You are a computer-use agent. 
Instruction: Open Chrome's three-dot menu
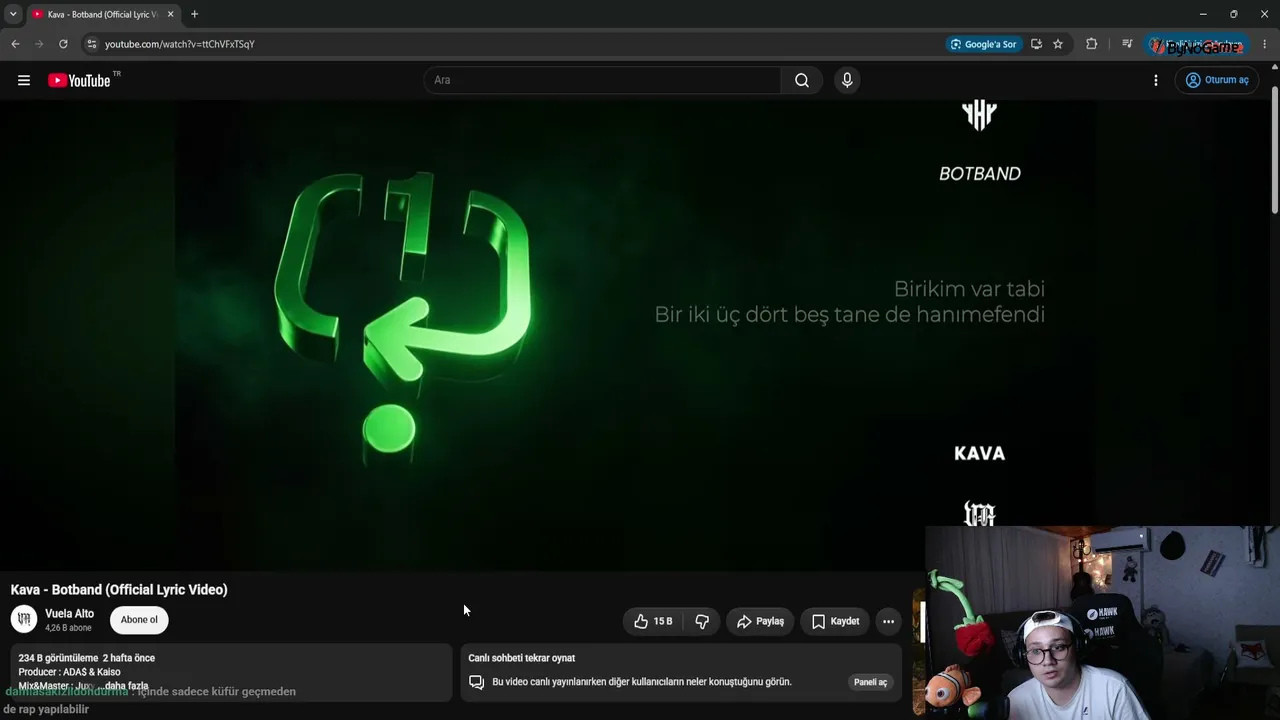pos(1265,44)
